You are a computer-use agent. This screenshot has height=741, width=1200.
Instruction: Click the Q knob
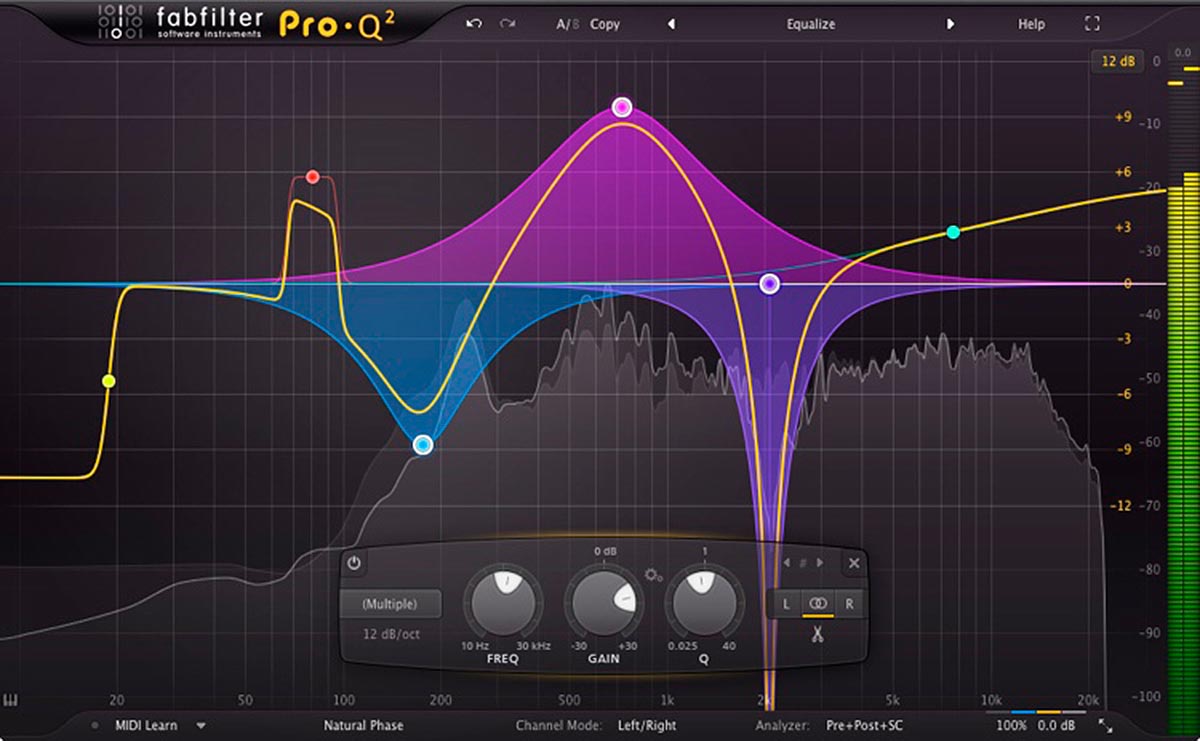point(704,604)
